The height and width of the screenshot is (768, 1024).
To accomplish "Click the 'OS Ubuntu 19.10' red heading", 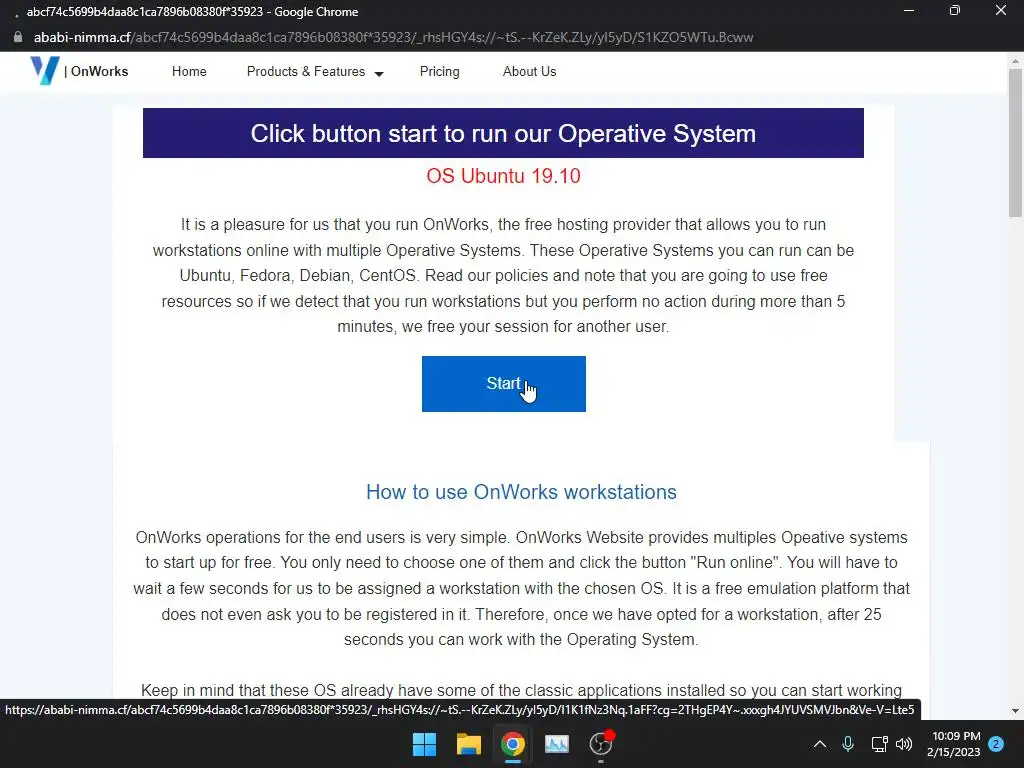I will [x=504, y=176].
